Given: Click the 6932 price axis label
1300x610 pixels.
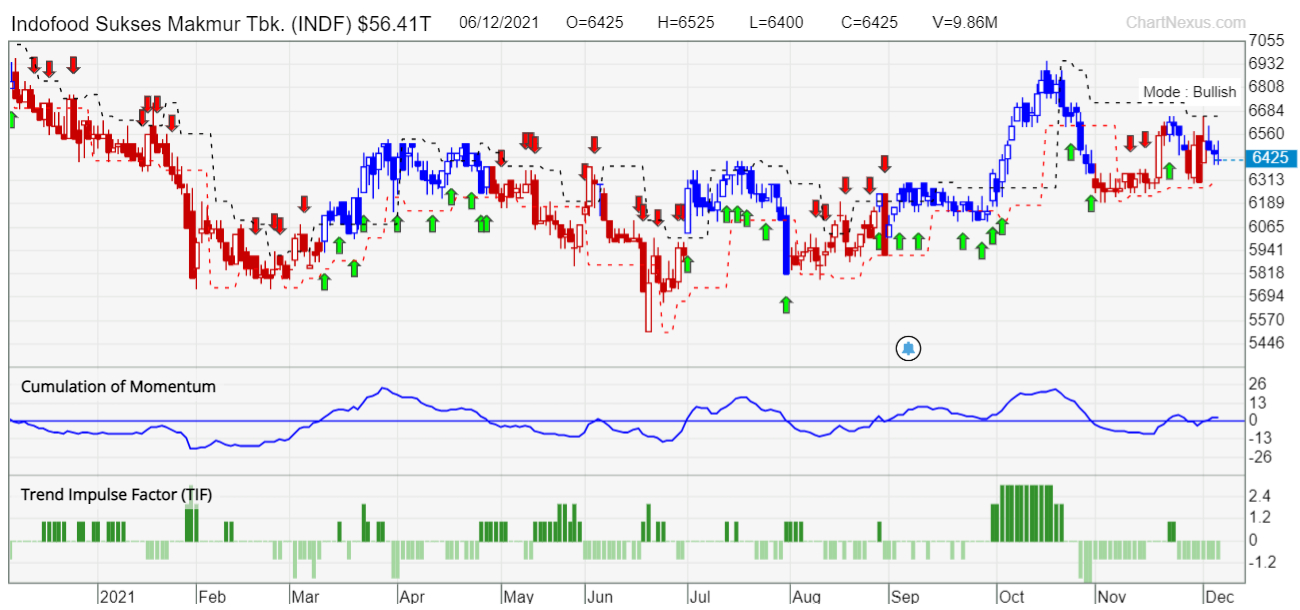Looking at the screenshot, I should click(1266, 63).
